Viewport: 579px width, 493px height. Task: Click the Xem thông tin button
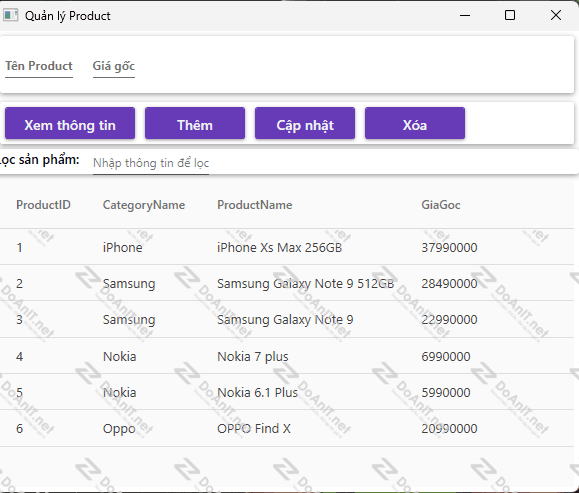point(70,123)
